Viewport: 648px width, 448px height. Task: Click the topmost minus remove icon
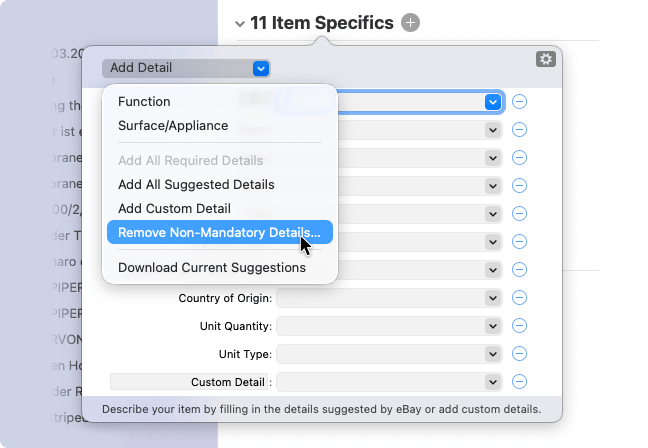point(519,101)
